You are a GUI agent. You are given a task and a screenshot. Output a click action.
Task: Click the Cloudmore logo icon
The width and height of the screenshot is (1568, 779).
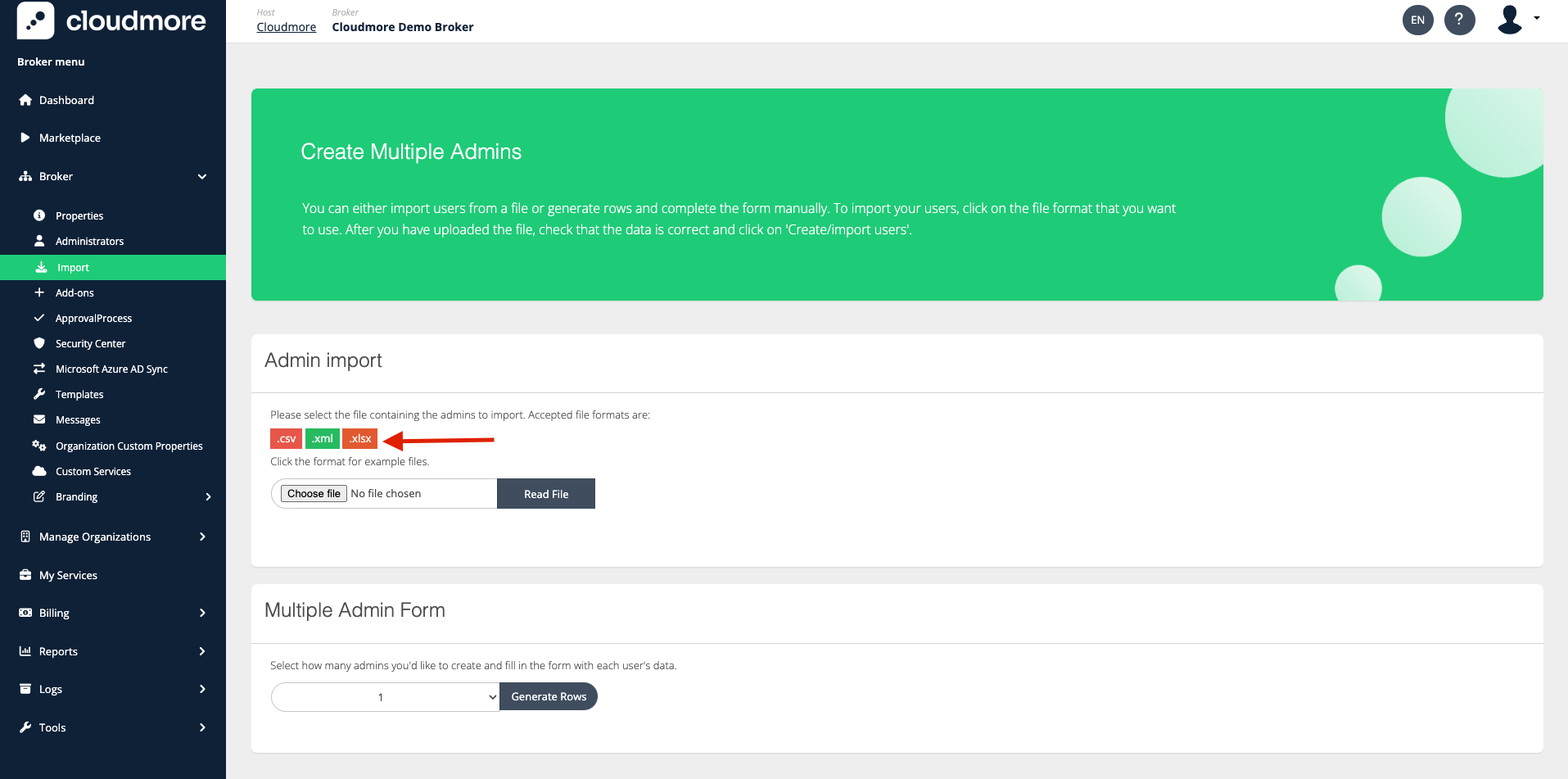point(35,20)
